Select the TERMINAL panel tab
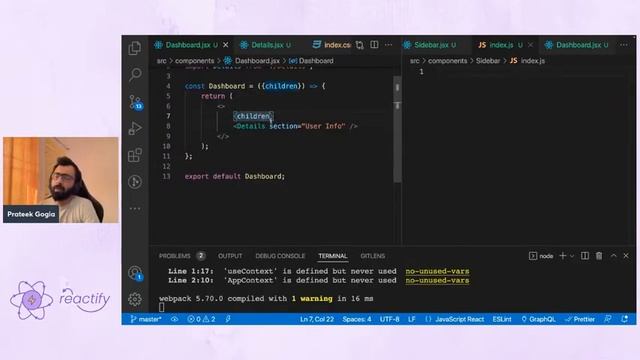The image size is (640, 360). [333, 256]
